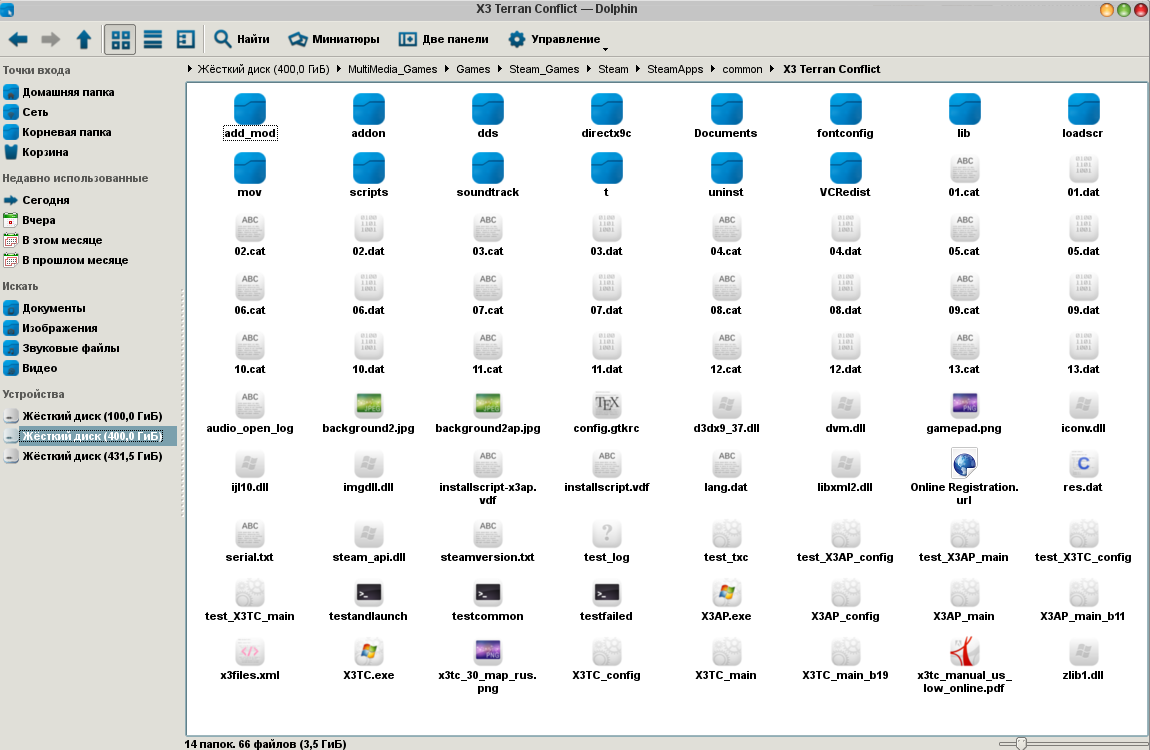Switch to details view mode
Screen dimensions: 1150x750
pos(186,40)
